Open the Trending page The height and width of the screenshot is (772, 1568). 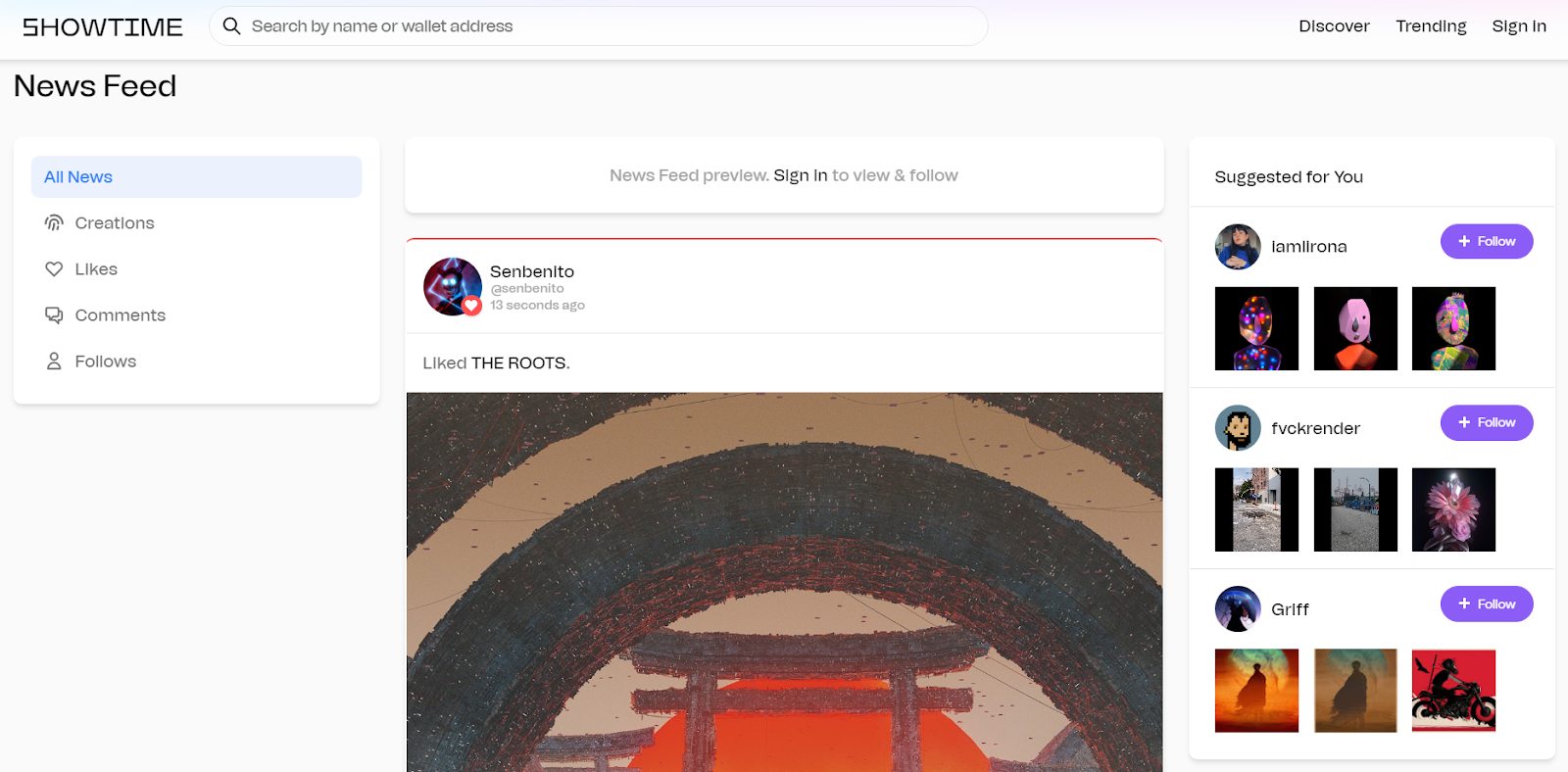coord(1431,26)
